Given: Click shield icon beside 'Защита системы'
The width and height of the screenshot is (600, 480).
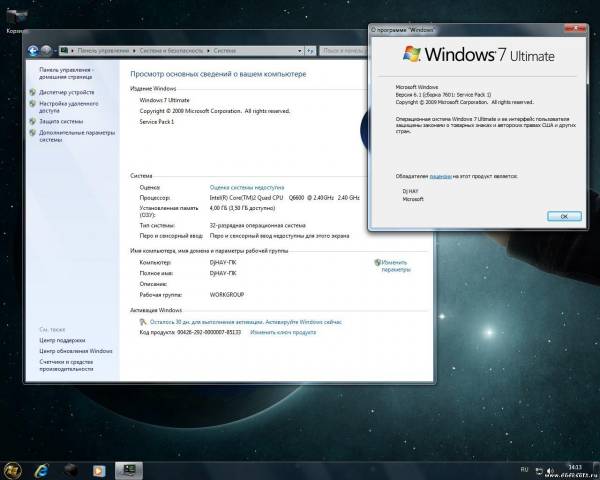Looking at the screenshot, I should click(x=33, y=121).
